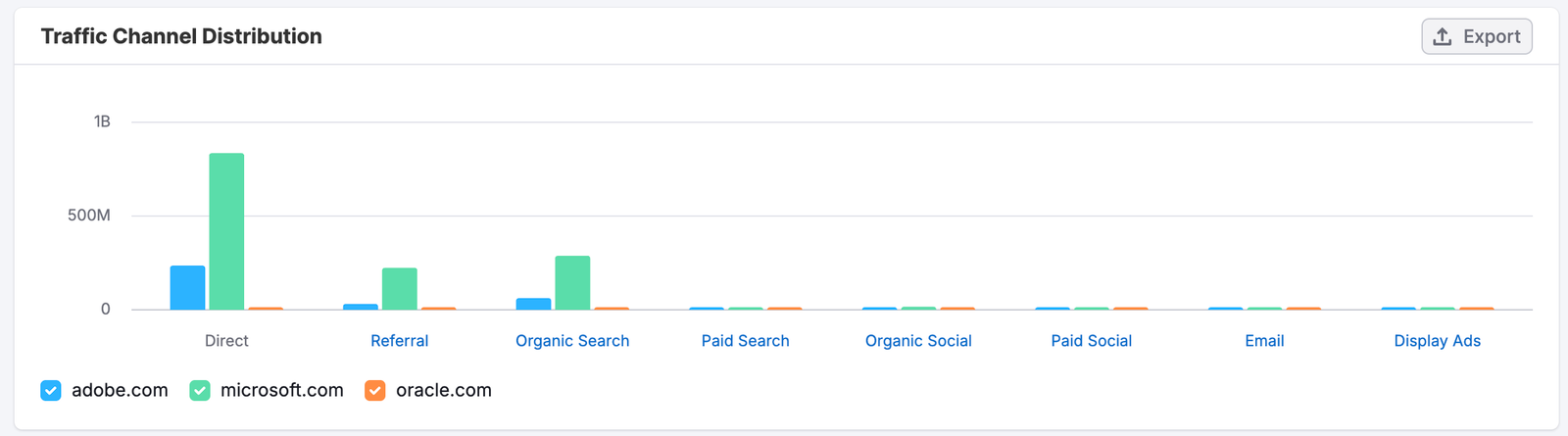
Task: Open the Referral channel link
Action: tap(399, 341)
